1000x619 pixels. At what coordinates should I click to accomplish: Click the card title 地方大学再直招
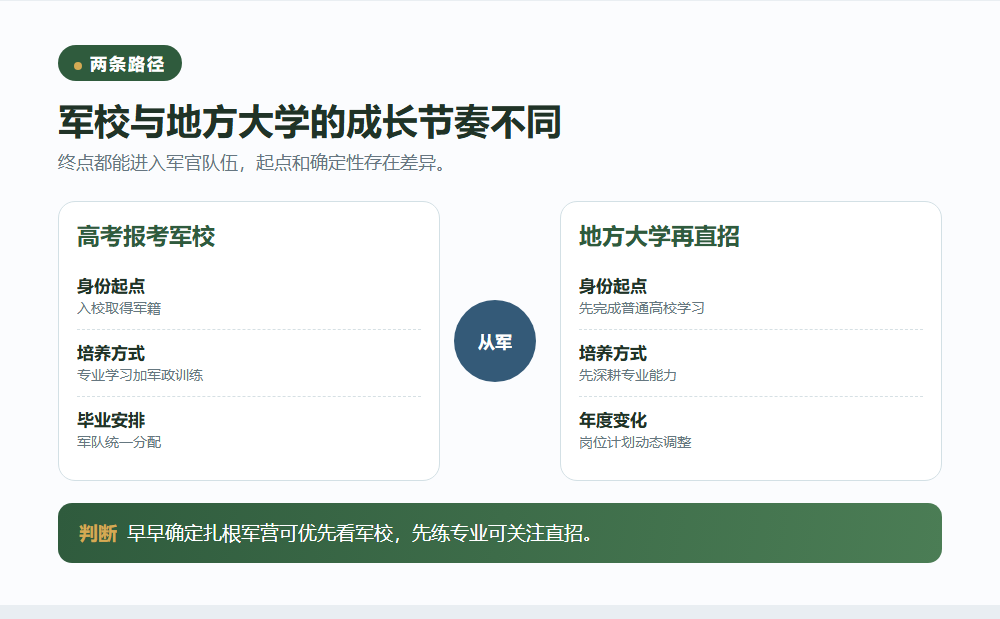tap(659, 237)
